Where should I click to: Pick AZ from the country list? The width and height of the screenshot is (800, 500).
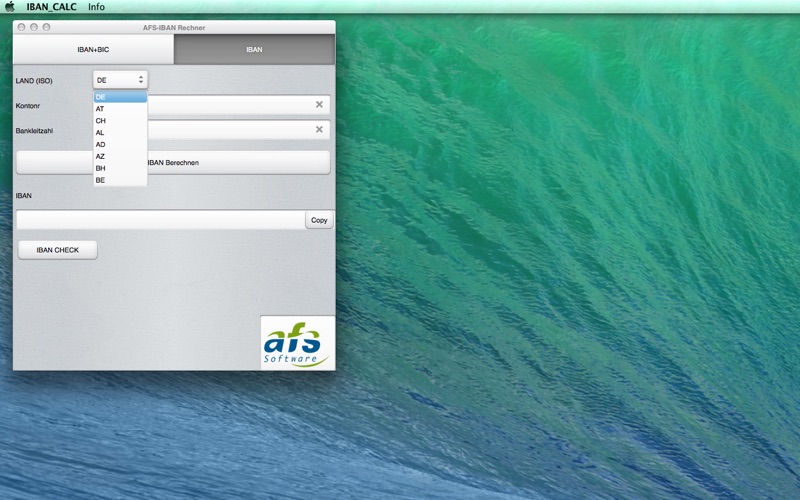tap(120, 156)
